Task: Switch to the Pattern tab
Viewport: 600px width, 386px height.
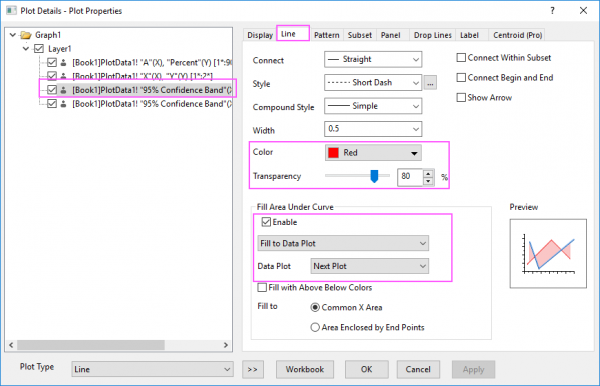Action: [326, 35]
